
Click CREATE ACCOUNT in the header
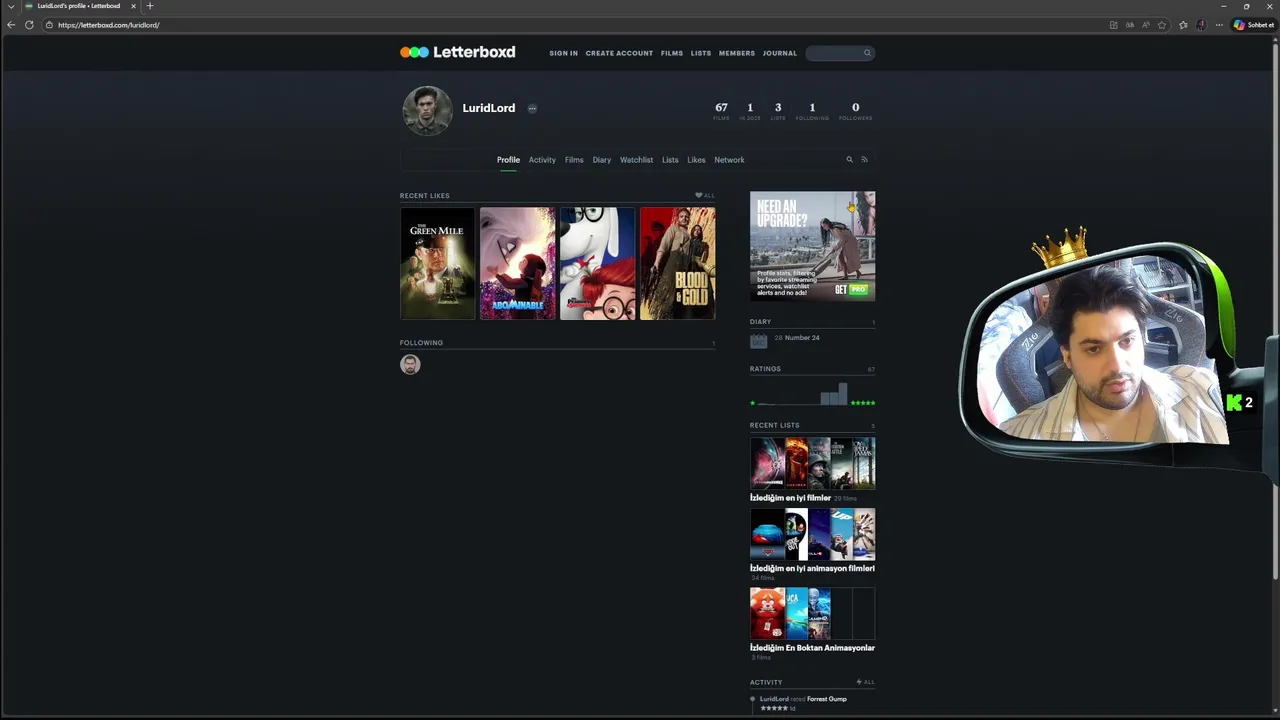tap(619, 53)
